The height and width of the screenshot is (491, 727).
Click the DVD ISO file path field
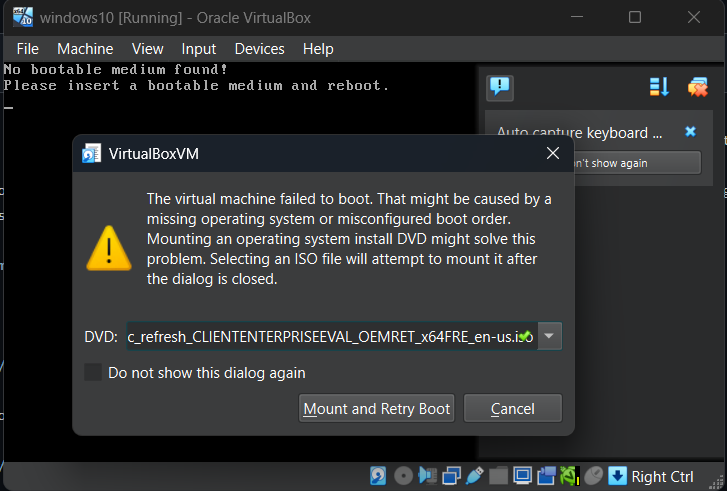(x=332, y=336)
